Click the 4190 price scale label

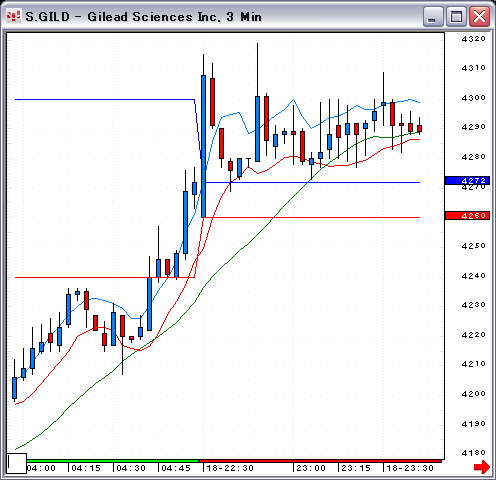click(473, 424)
